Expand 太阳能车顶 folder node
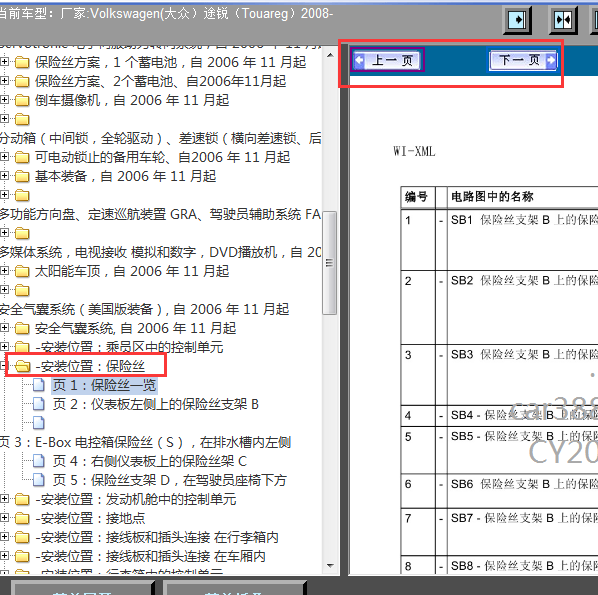Viewport: 598px width, 595px height. 4,270
